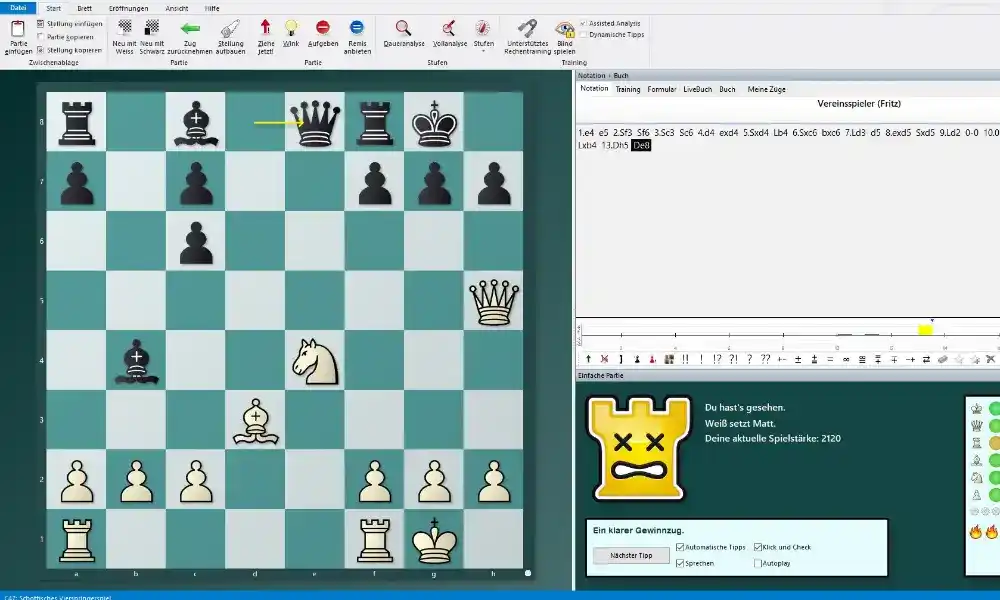Offer a draw with Remis anbieten
Image resolution: width=1000 pixels, height=600 pixels.
click(x=356, y=36)
